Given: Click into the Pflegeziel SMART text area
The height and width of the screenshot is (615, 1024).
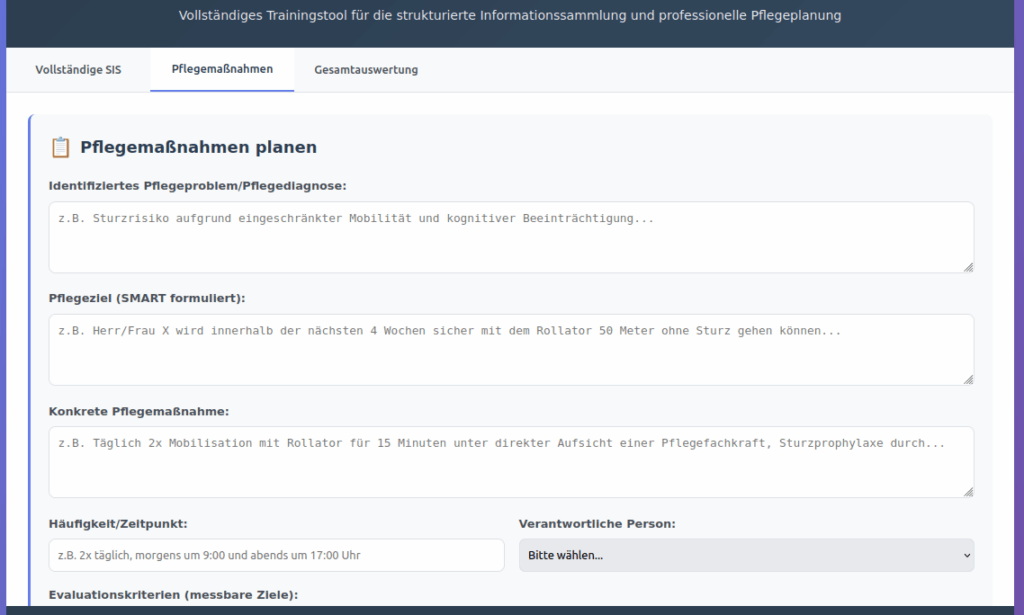Looking at the screenshot, I should click(x=510, y=349).
